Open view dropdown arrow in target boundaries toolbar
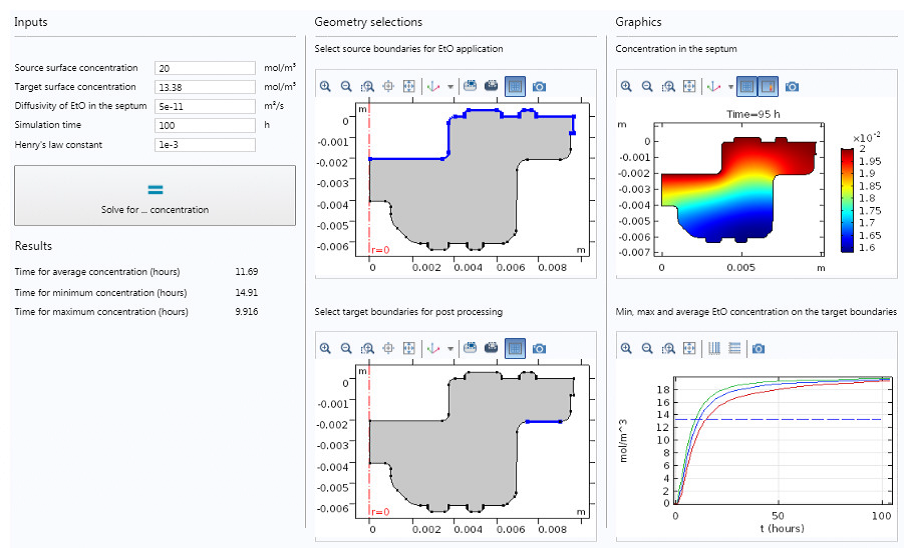The width and height of the screenshot is (904, 548). pyautogui.click(x=450, y=349)
